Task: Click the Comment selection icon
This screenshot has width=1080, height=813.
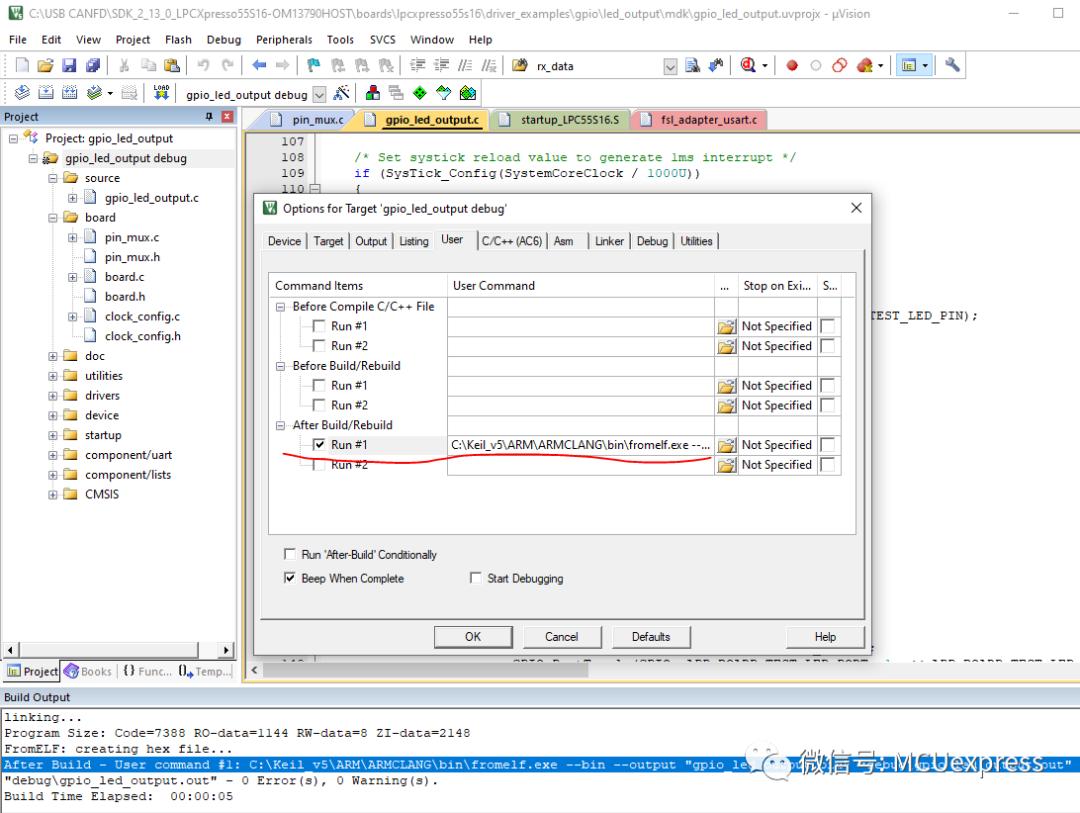Action: pyautogui.click(x=466, y=65)
